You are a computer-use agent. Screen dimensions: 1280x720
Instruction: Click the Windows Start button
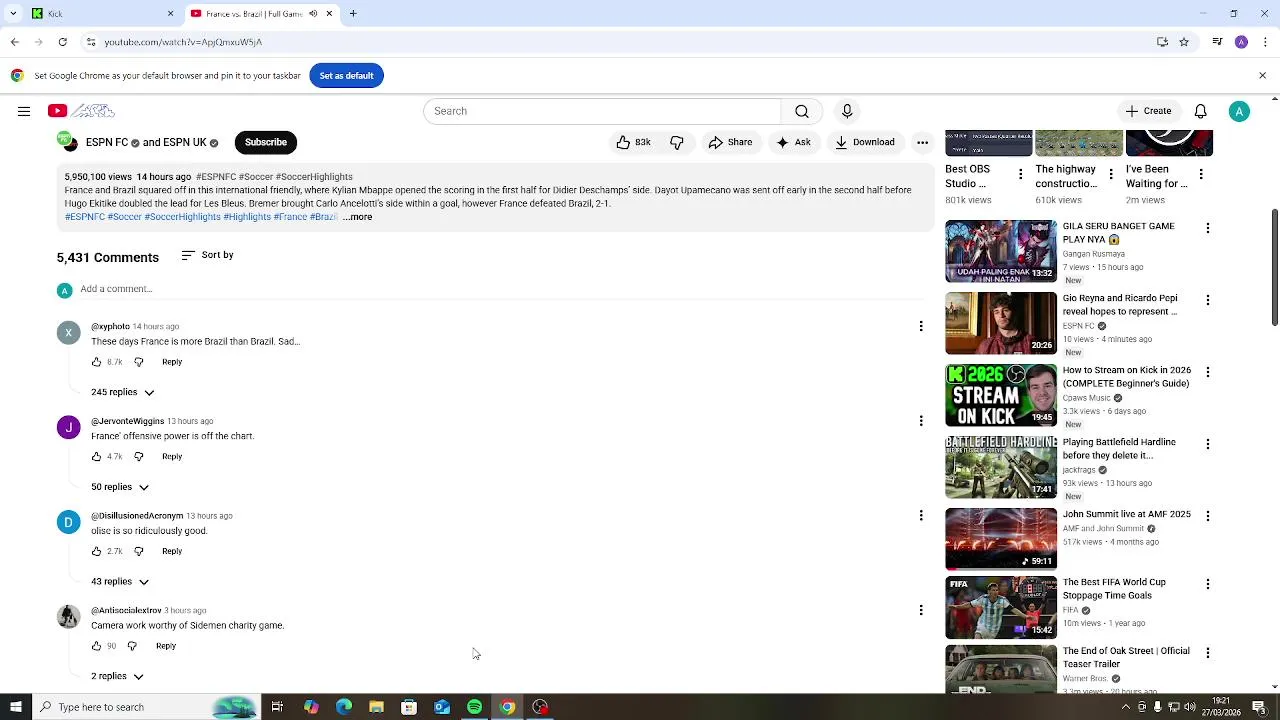click(x=16, y=707)
